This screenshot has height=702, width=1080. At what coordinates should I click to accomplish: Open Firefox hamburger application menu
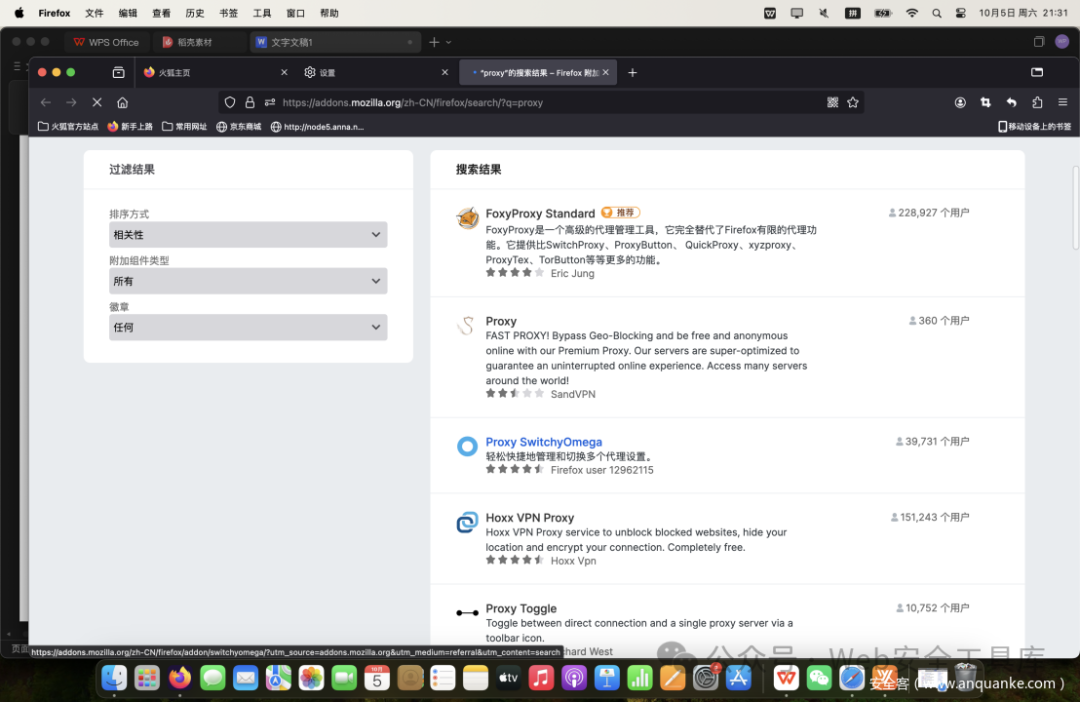click(x=1063, y=103)
